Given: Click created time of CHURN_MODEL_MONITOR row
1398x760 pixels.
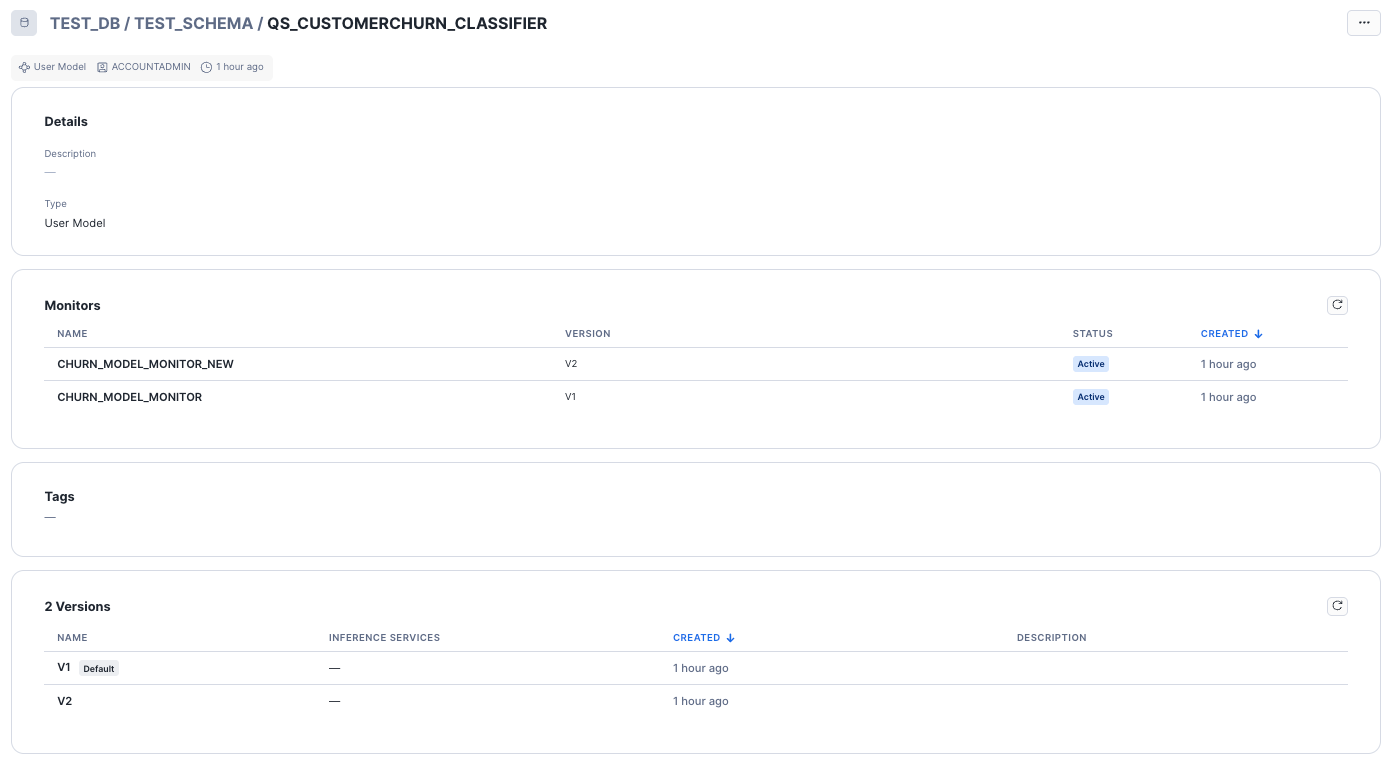Looking at the screenshot, I should (x=1228, y=397).
